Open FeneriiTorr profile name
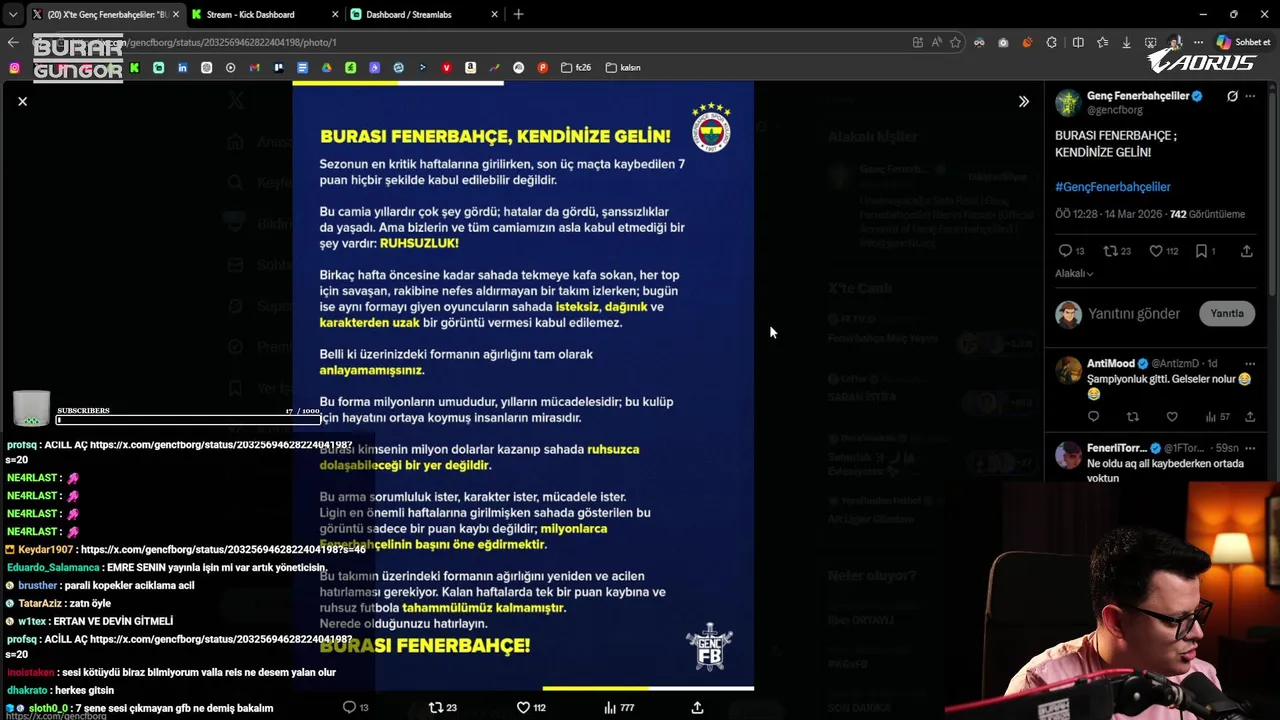Screen dimensions: 1280x720 pos(1117,448)
